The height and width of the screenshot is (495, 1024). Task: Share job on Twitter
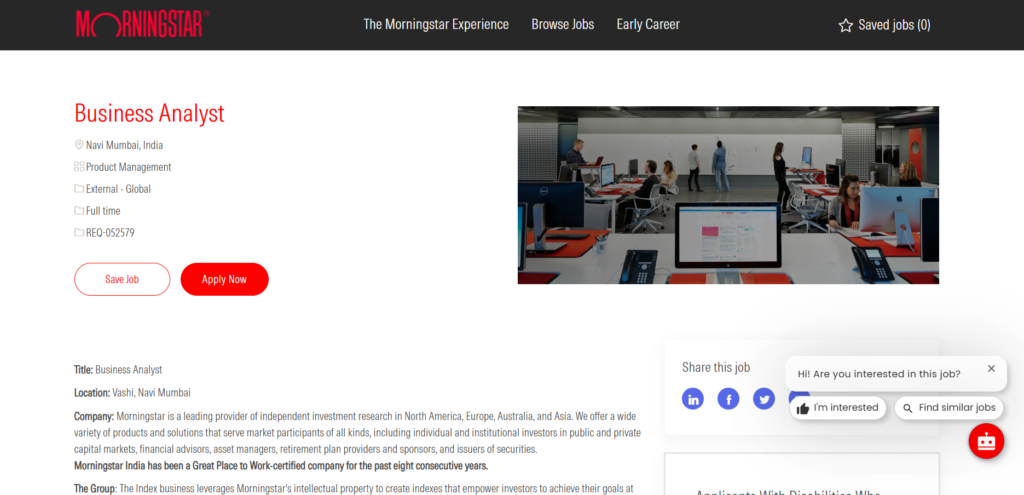(x=764, y=399)
